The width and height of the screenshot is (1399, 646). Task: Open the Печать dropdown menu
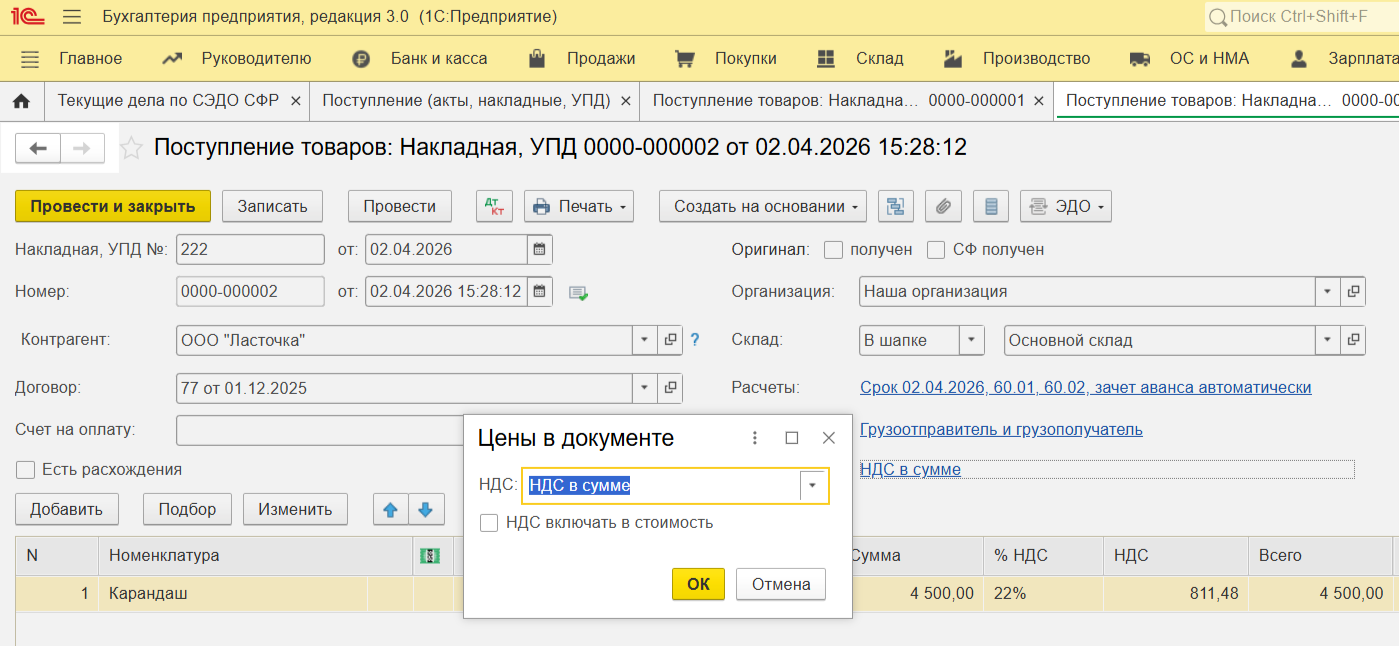point(579,206)
